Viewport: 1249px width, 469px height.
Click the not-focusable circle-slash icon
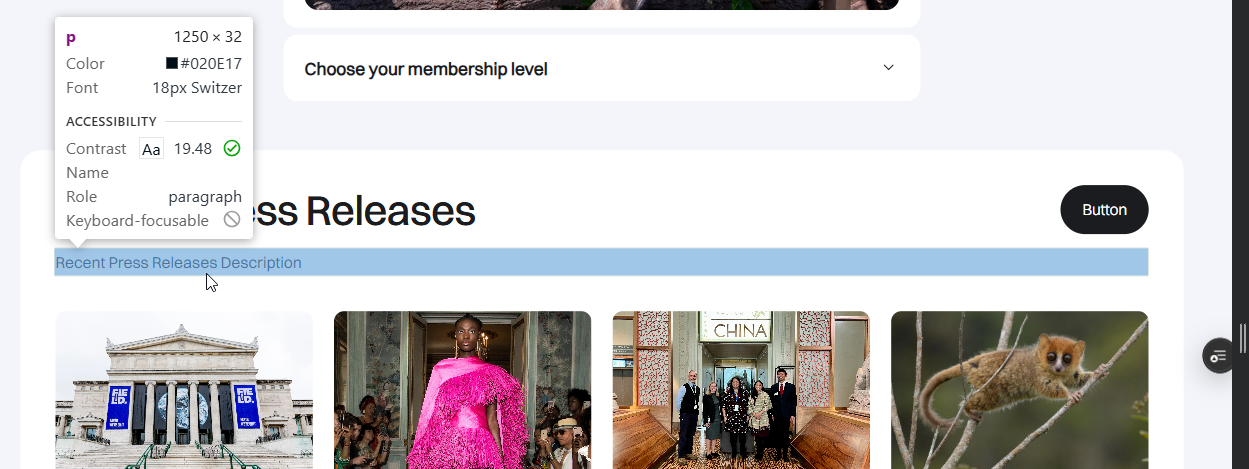click(x=232, y=220)
